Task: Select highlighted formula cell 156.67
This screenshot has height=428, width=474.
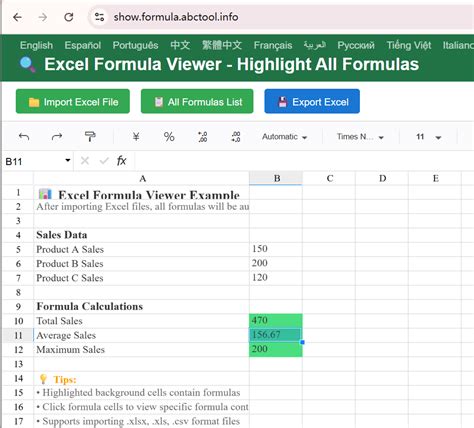Action: [276, 335]
